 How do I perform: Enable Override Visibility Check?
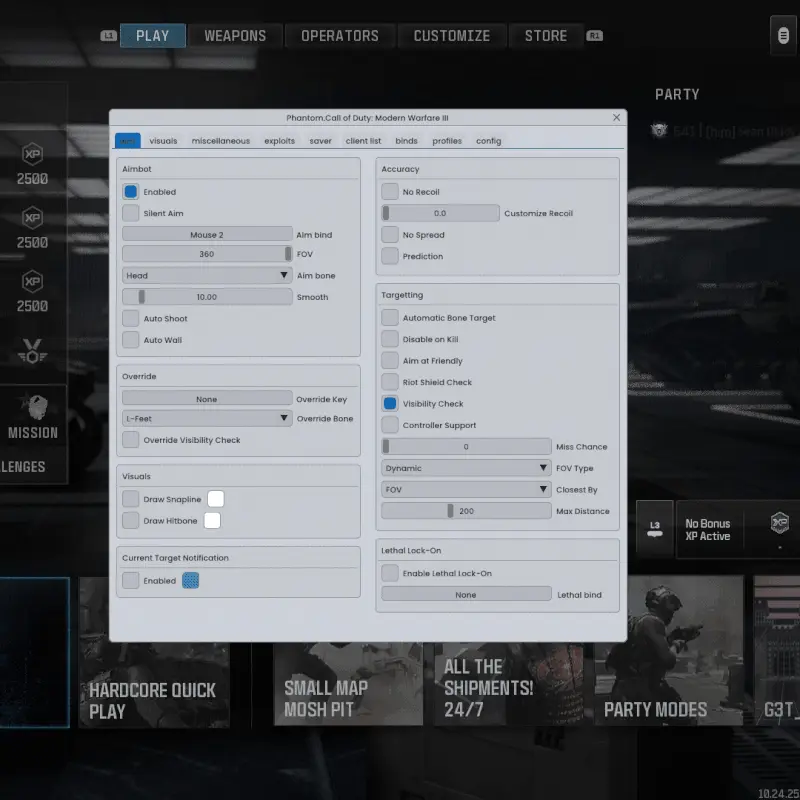click(131, 440)
